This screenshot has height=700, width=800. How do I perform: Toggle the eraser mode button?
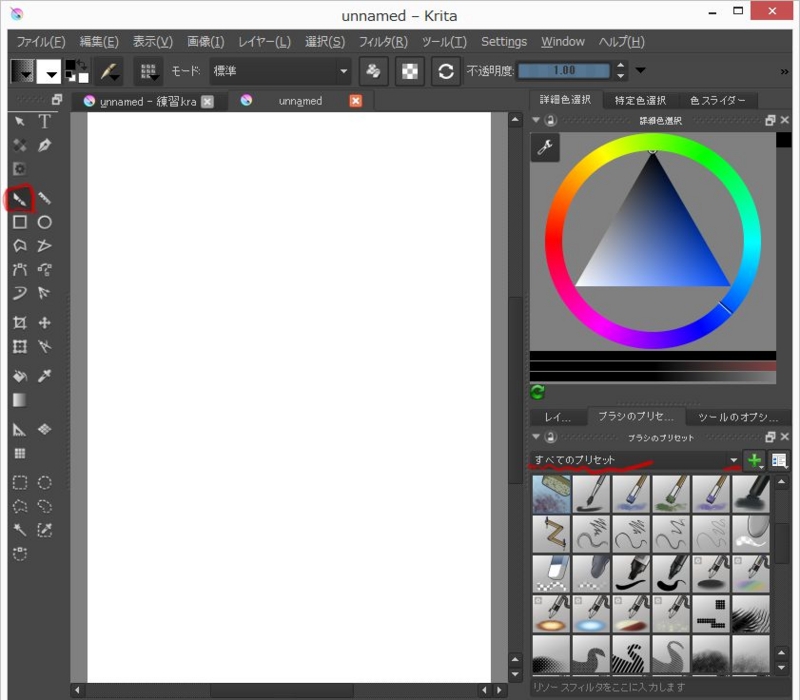coord(373,71)
